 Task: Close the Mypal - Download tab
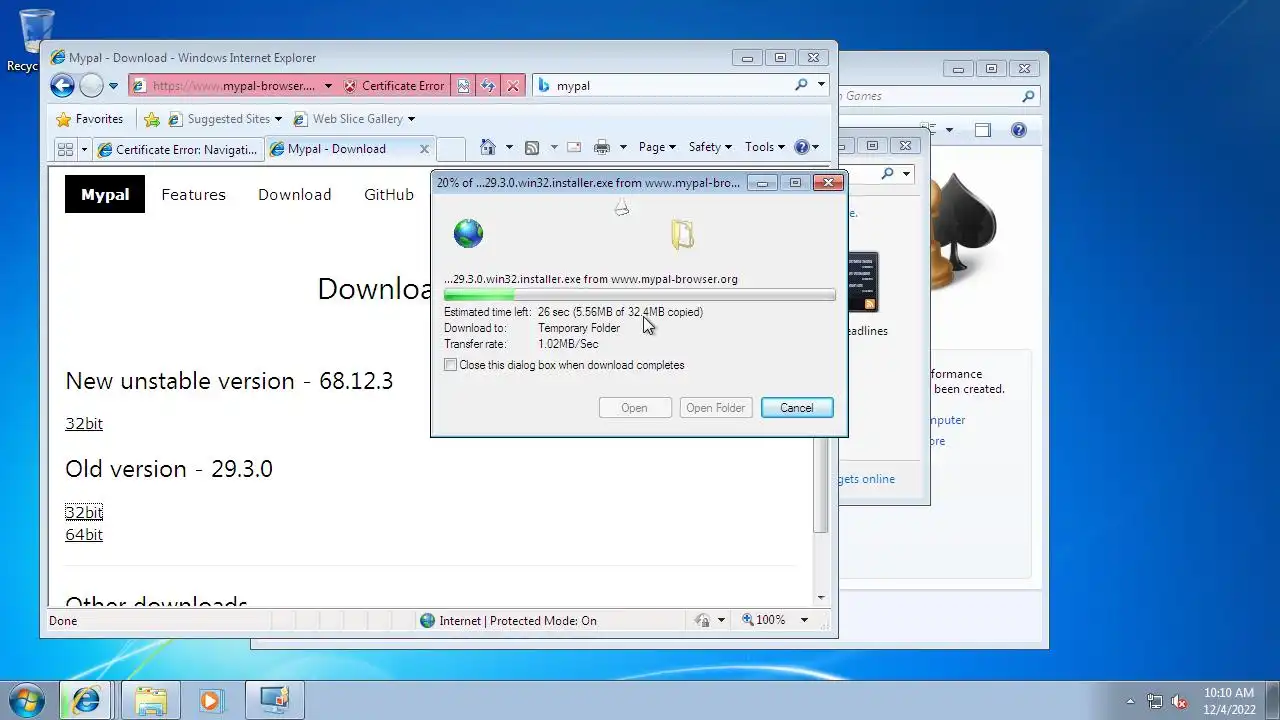(x=424, y=149)
